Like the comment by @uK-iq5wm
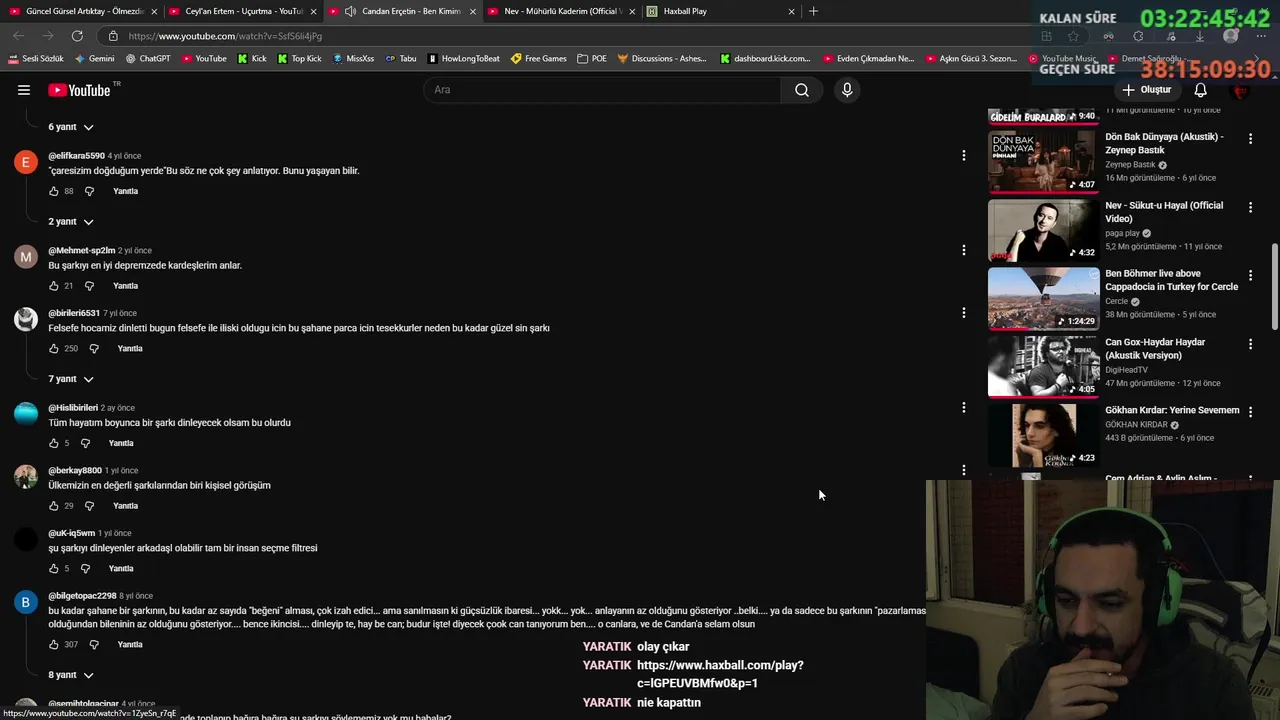This screenshot has height=720, width=1280. [x=54, y=569]
